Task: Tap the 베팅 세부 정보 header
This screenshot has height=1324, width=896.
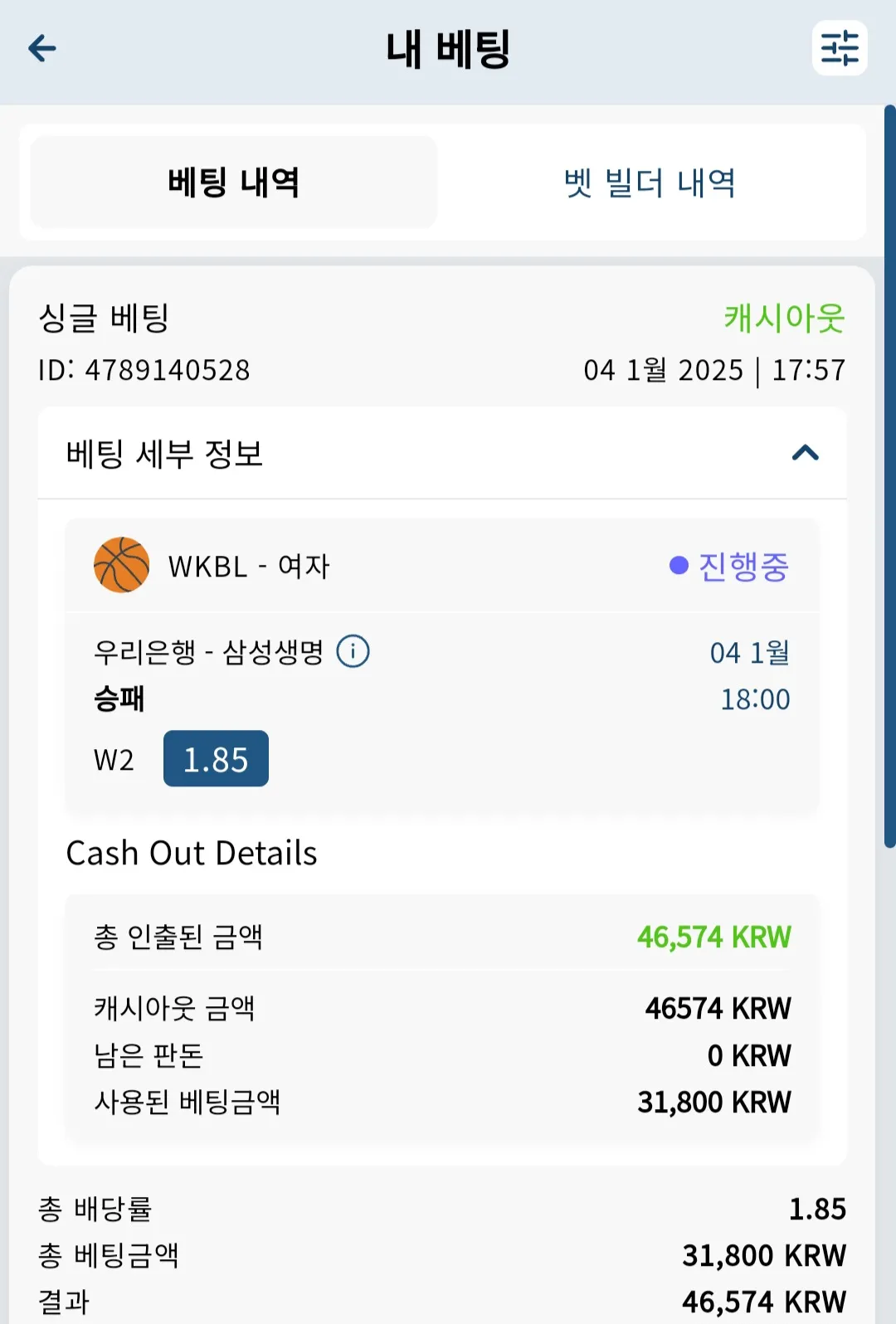Action: point(442,453)
